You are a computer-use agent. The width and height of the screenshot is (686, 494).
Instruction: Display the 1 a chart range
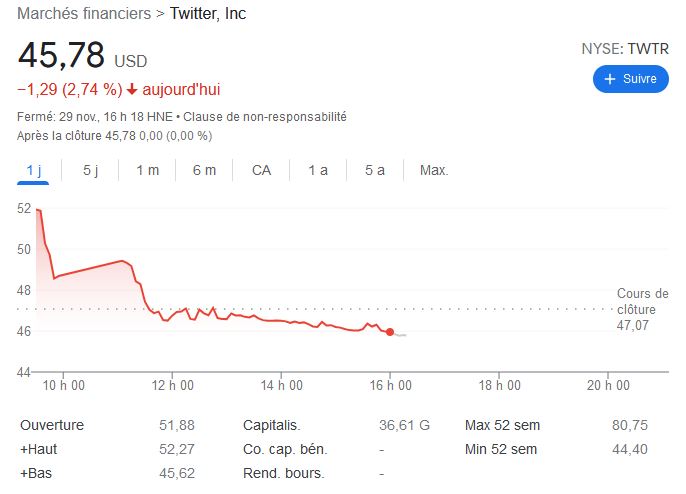[x=318, y=170]
